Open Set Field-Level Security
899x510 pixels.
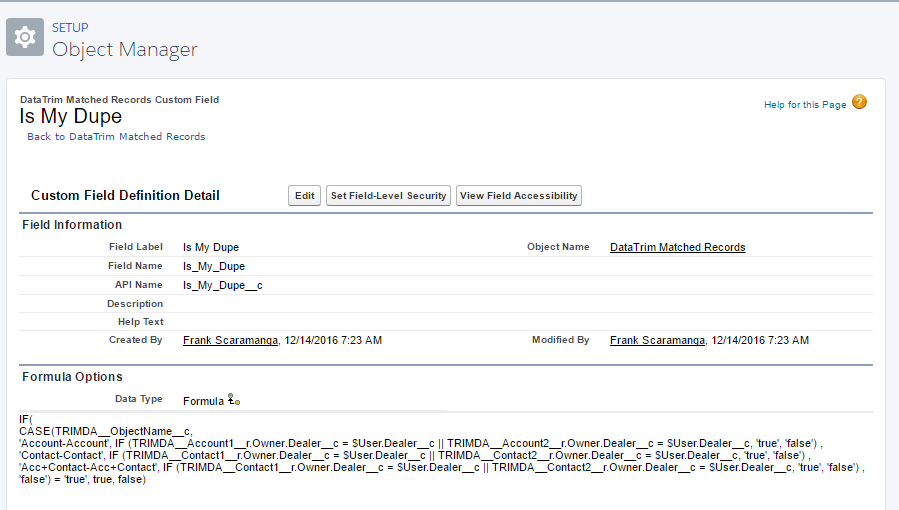[x=388, y=195]
